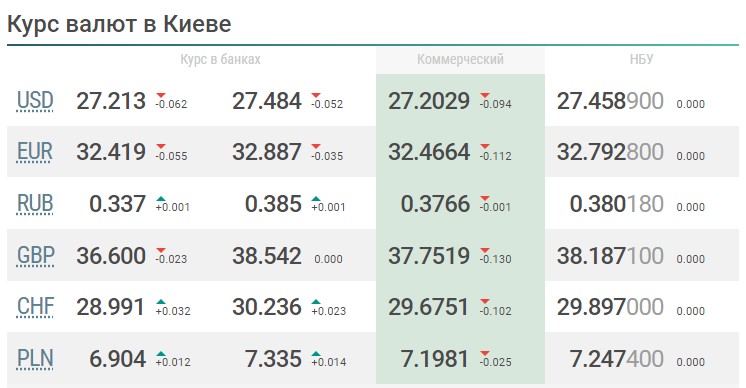Click the green up arrow by RUB 0.337
746x388 pixels.
pos(161,199)
